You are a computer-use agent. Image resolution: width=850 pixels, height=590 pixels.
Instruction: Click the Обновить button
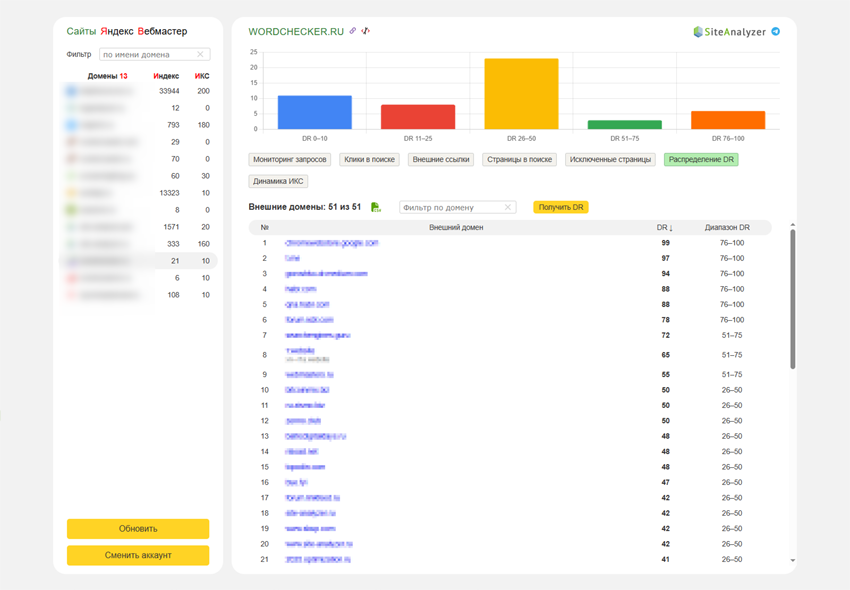click(138, 529)
